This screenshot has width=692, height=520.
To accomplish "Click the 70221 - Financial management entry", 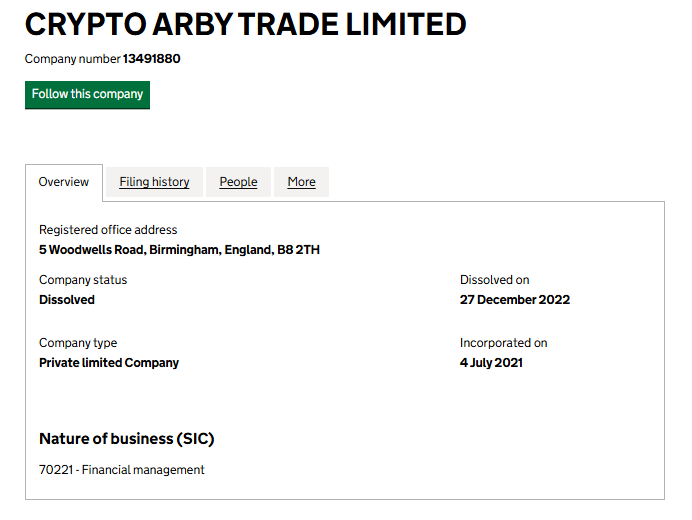I will pyautogui.click(x=122, y=470).
